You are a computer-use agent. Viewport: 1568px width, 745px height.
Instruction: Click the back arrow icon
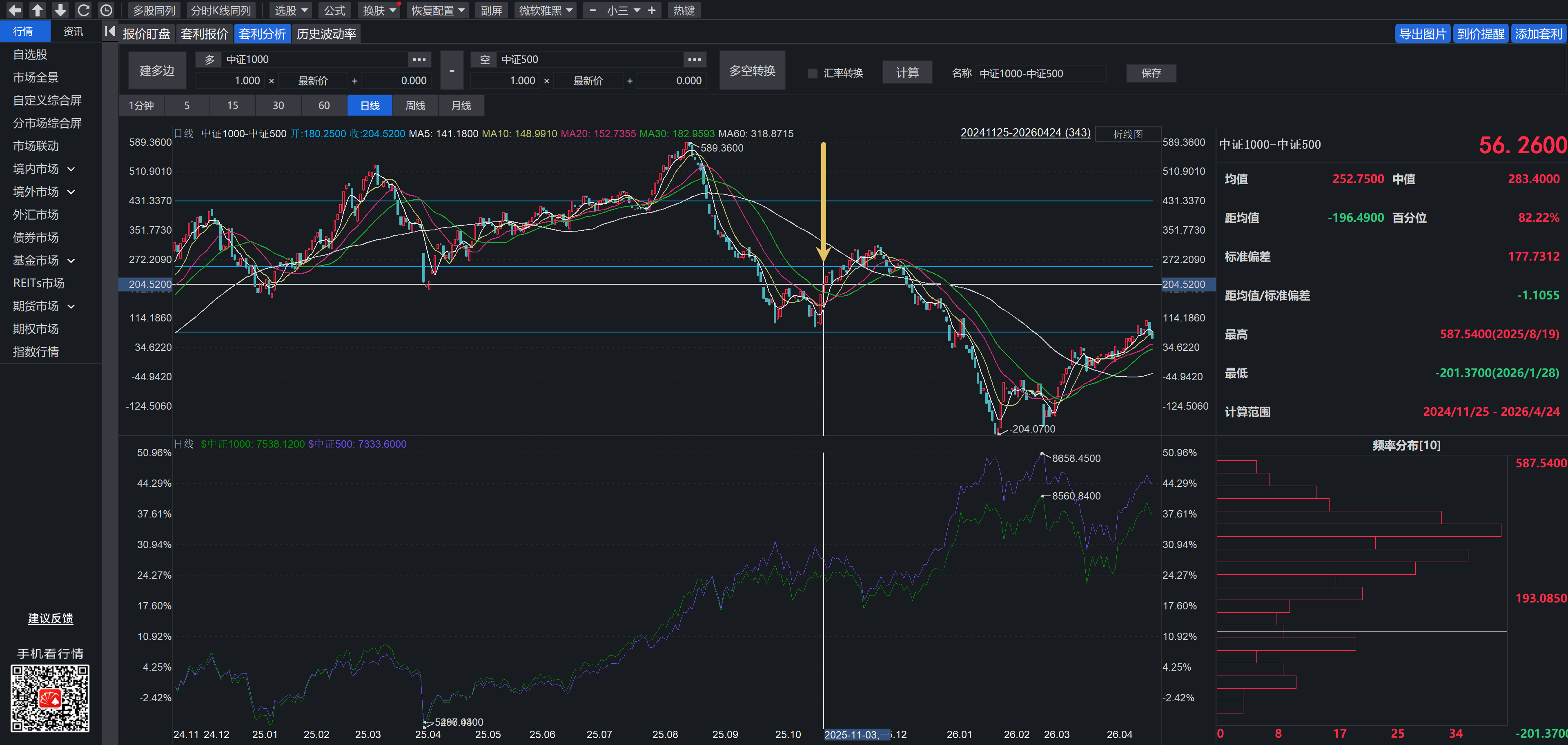pyautogui.click(x=15, y=10)
